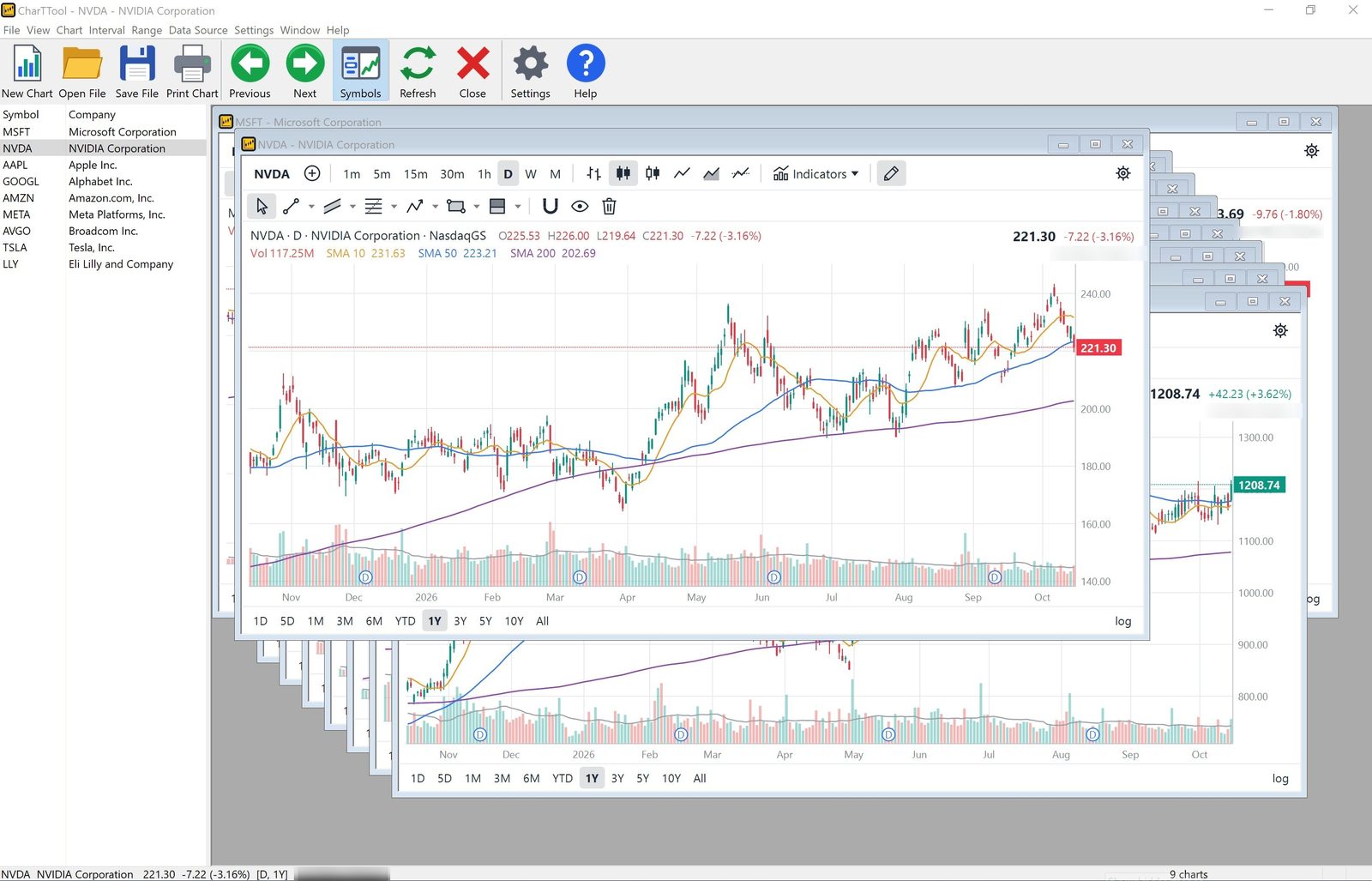Expand the parallel channel tool dropdown arrow
The width and height of the screenshot is (1372, 881).
pyautogui.click(x=352, y=207)
